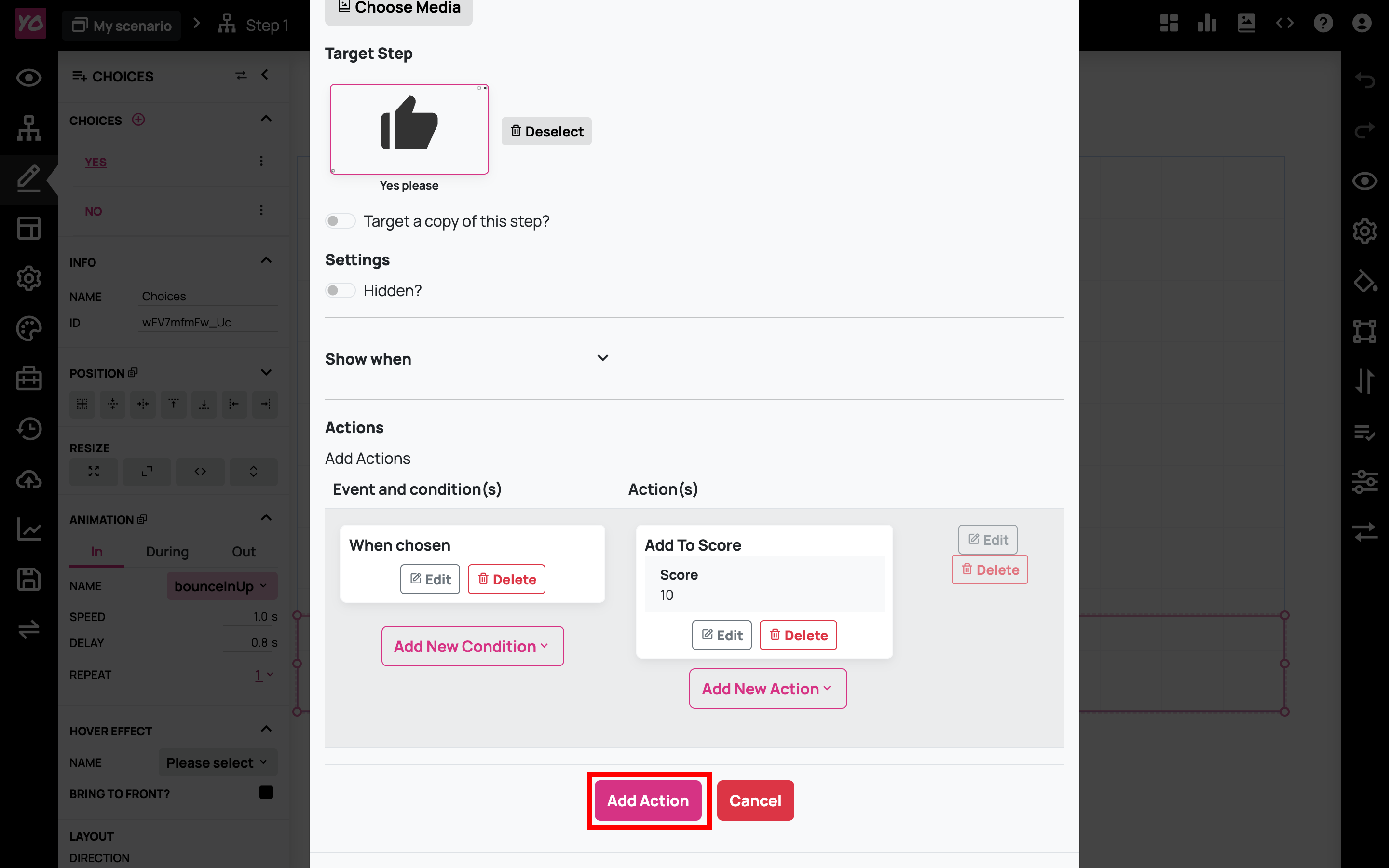Enable the Target a copy of this step toggle
Image resolution: width=1389 pixels, height=868 pixels.
tap(340, 221)
